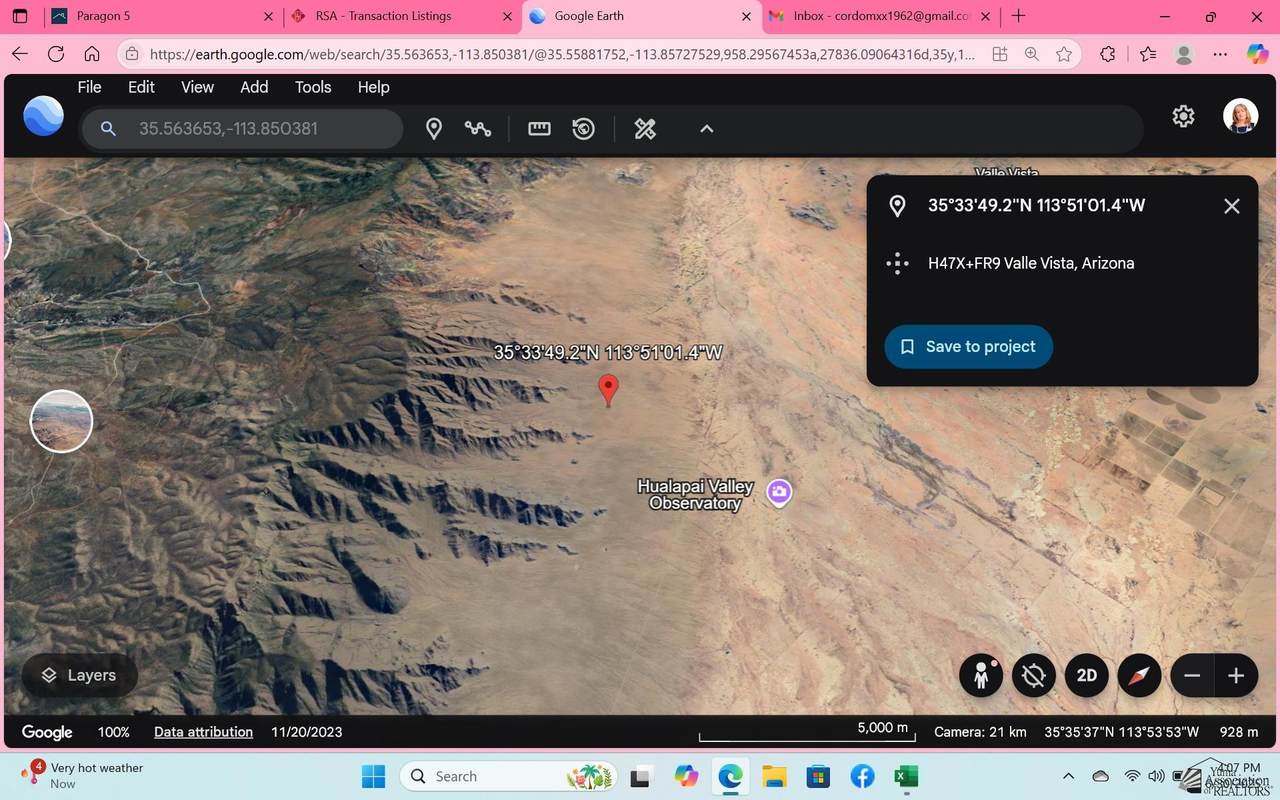Expand hidden system tray icons
Screen dimensions: 1280x800
(x=1068, y=776)
